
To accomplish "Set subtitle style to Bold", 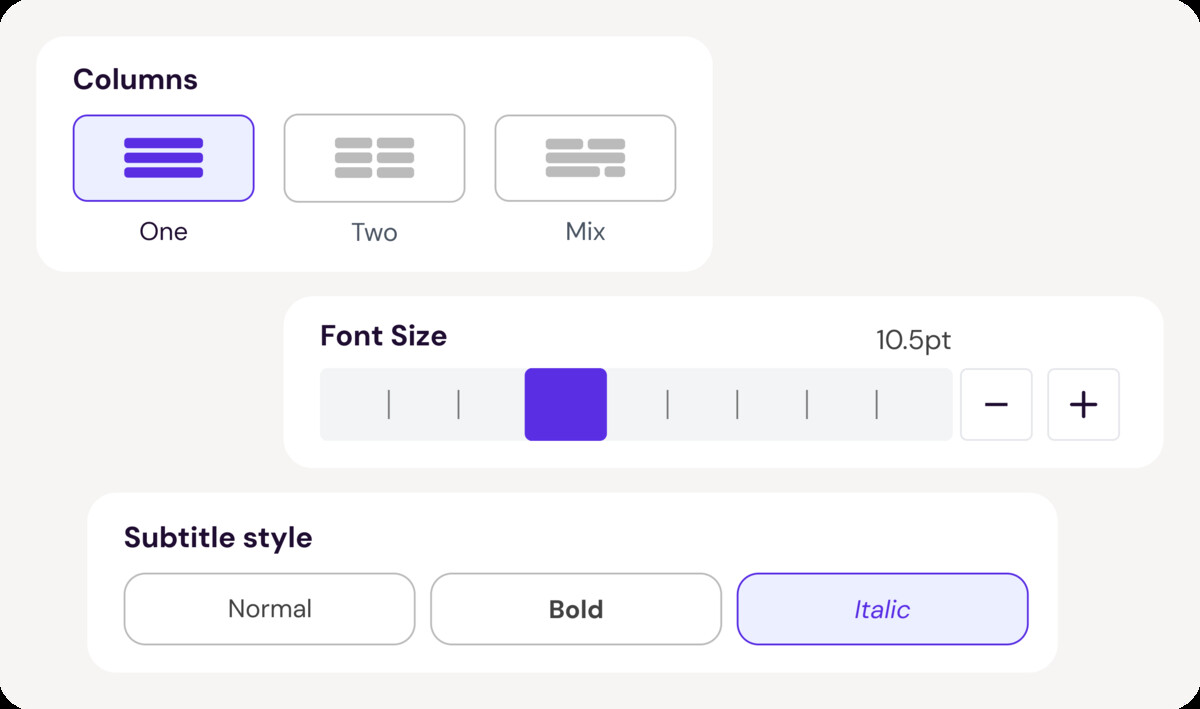I will pyautogui.click(x=576, y=609).
